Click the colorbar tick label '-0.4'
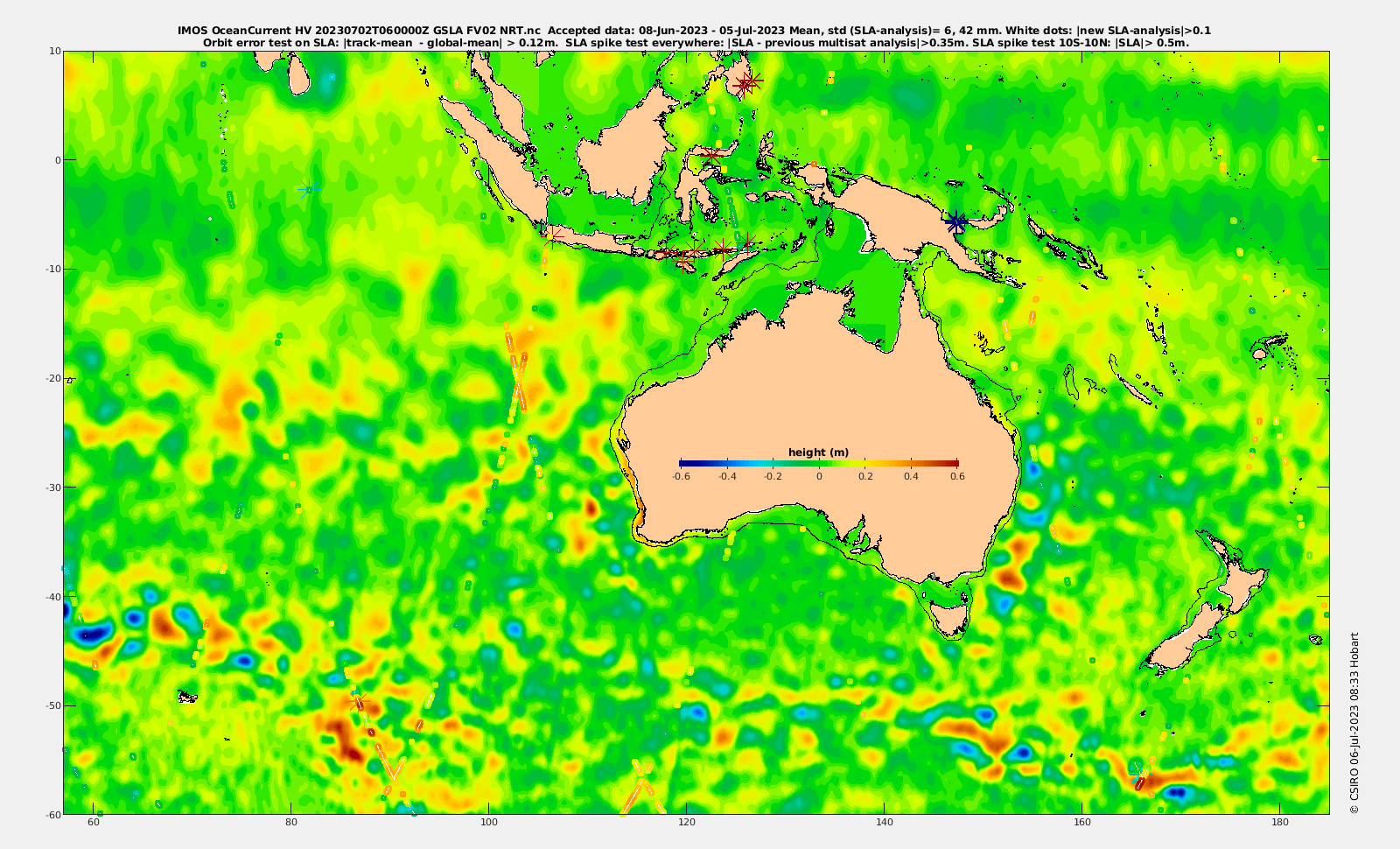Screen dimensions: 1400x849 coord(727,477)
